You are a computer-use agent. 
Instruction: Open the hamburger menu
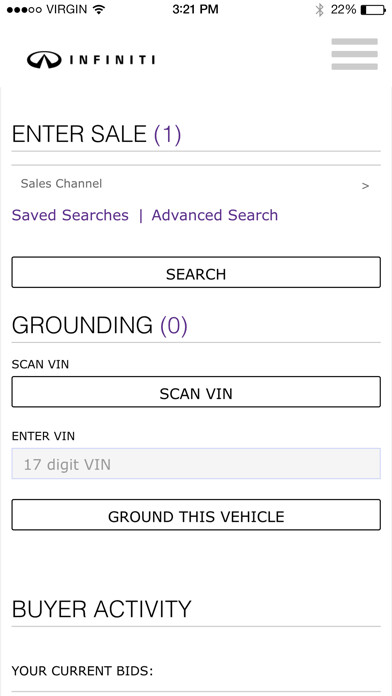pyautogui.click(x=354, y=54)
